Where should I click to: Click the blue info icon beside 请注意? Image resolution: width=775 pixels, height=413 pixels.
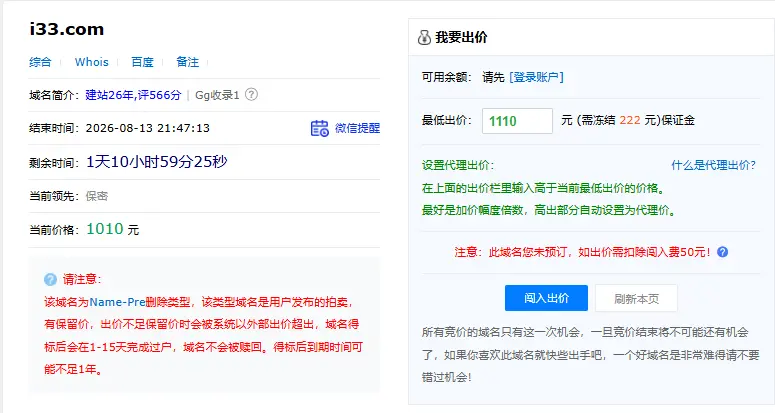tap(50, 280)
